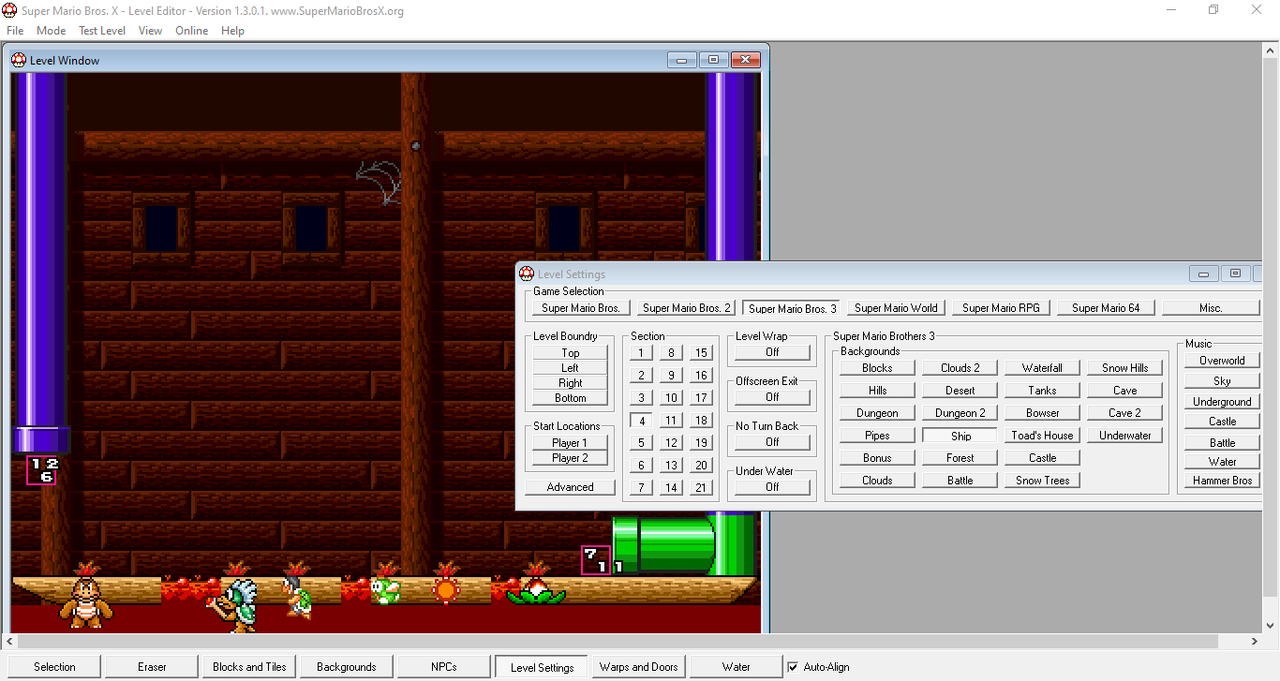Select section 11
This screenshot has width=1280, height=681.
(671, 421)
